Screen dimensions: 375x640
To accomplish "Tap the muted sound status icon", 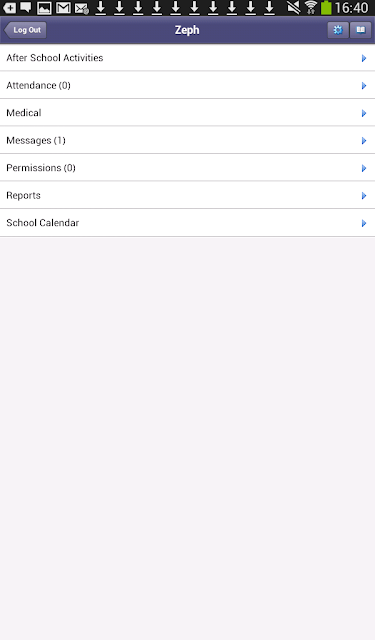I will tap(293, 7).
